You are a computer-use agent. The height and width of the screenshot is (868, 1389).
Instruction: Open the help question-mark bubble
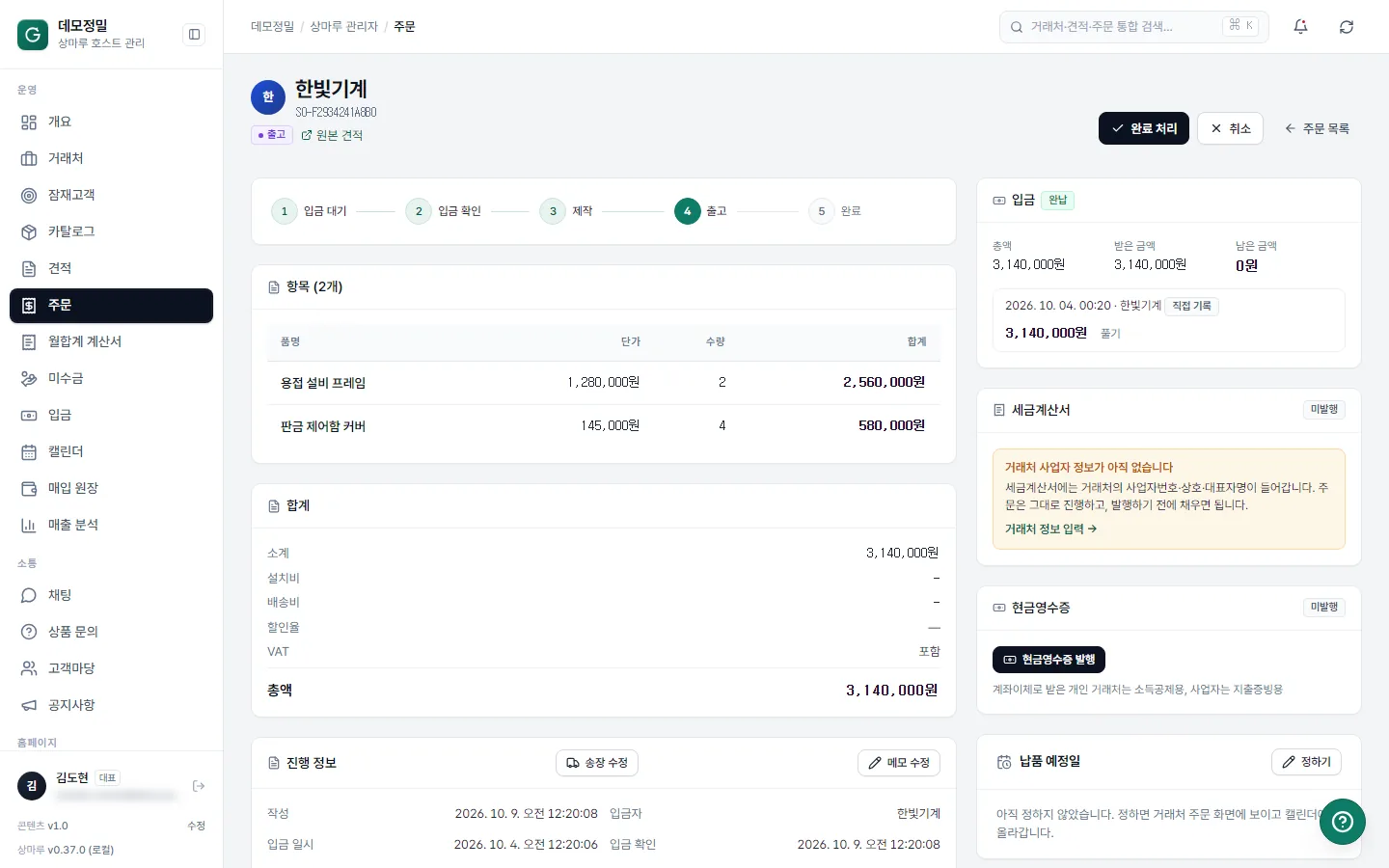pyautogui.click(x=1342, y=822)
